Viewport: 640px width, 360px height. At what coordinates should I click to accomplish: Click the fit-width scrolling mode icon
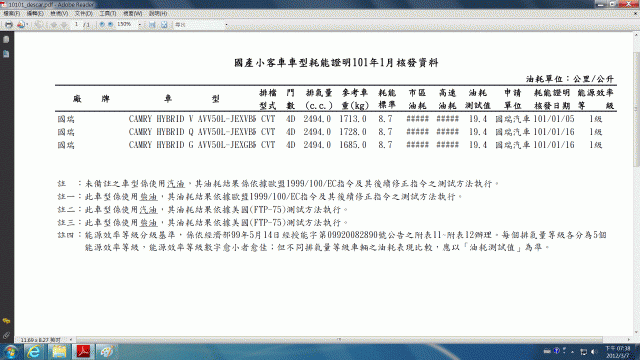tap(152, 24)
